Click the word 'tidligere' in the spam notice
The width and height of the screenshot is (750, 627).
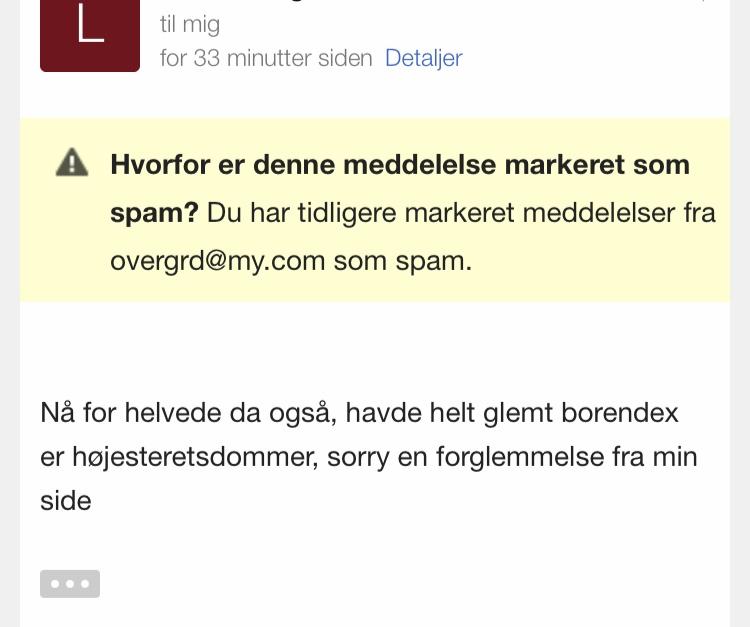click(347, 214)
